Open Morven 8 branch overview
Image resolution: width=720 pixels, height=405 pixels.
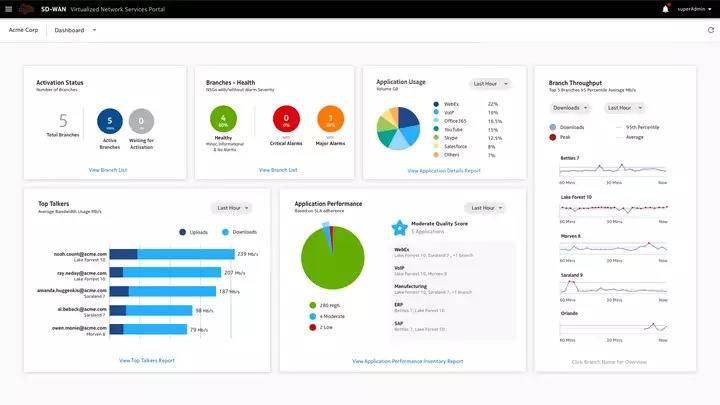point(570,236)
